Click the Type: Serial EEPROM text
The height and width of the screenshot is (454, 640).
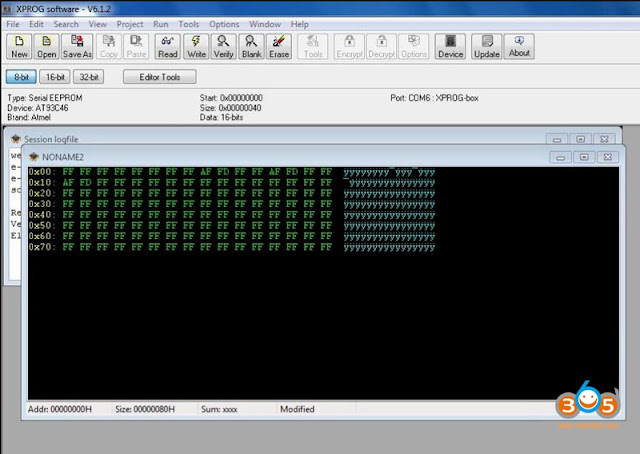(45, 98)
